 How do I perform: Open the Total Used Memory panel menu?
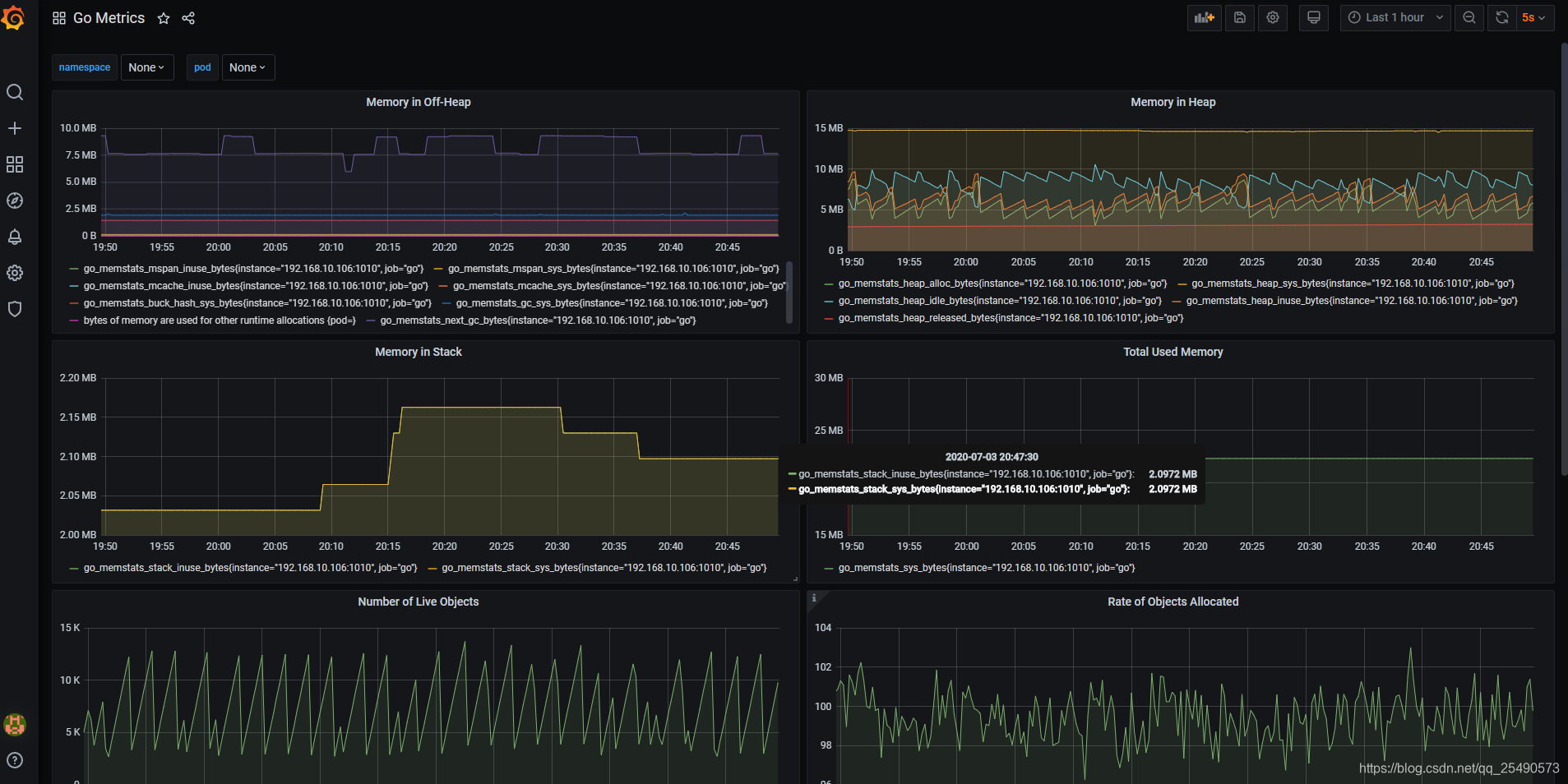[1173, 352]
